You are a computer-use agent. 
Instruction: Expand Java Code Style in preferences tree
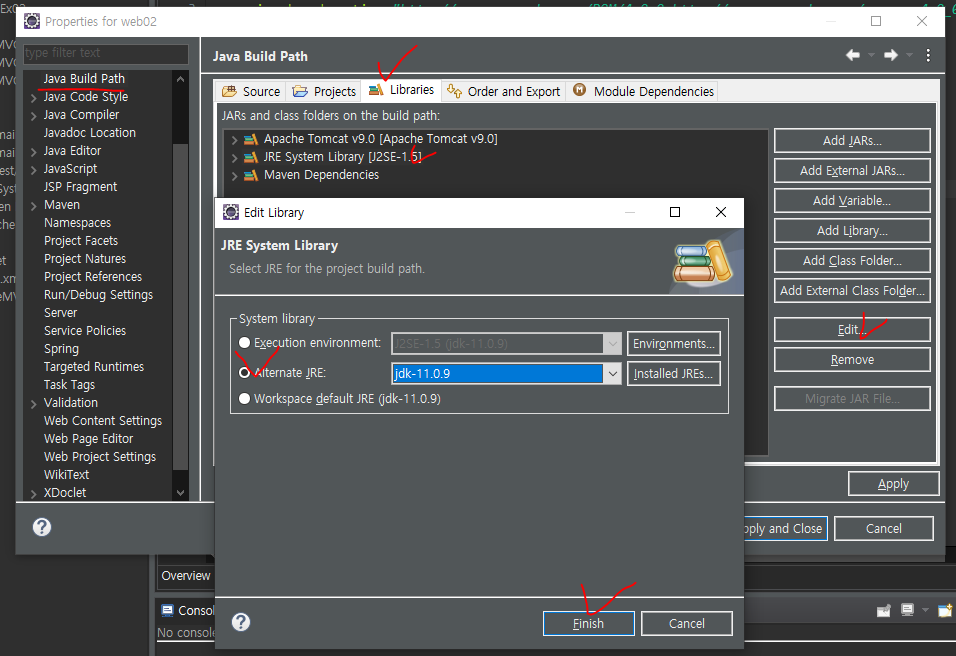tap(34, 98)
